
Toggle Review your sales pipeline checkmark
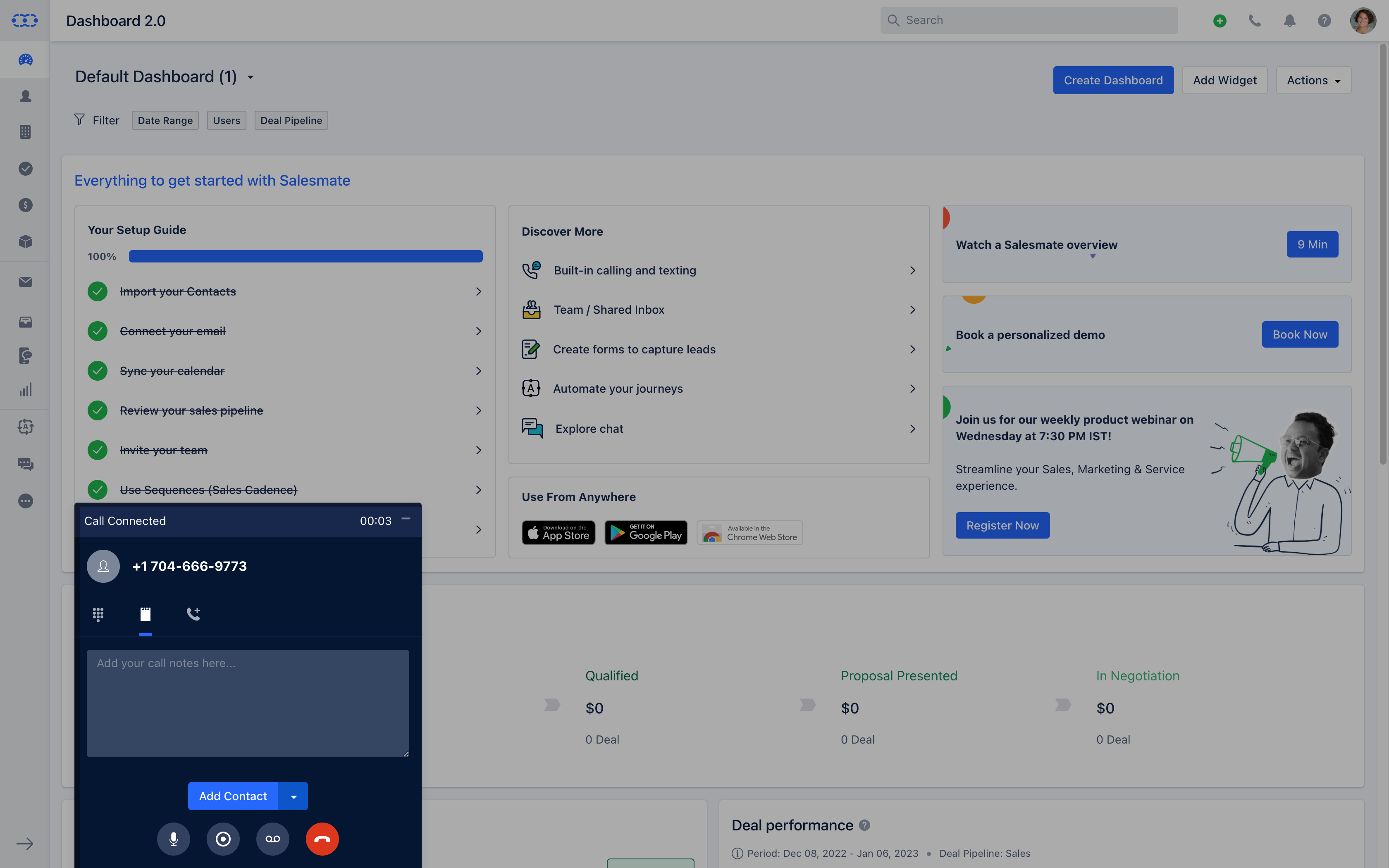(x=98, y=410)
